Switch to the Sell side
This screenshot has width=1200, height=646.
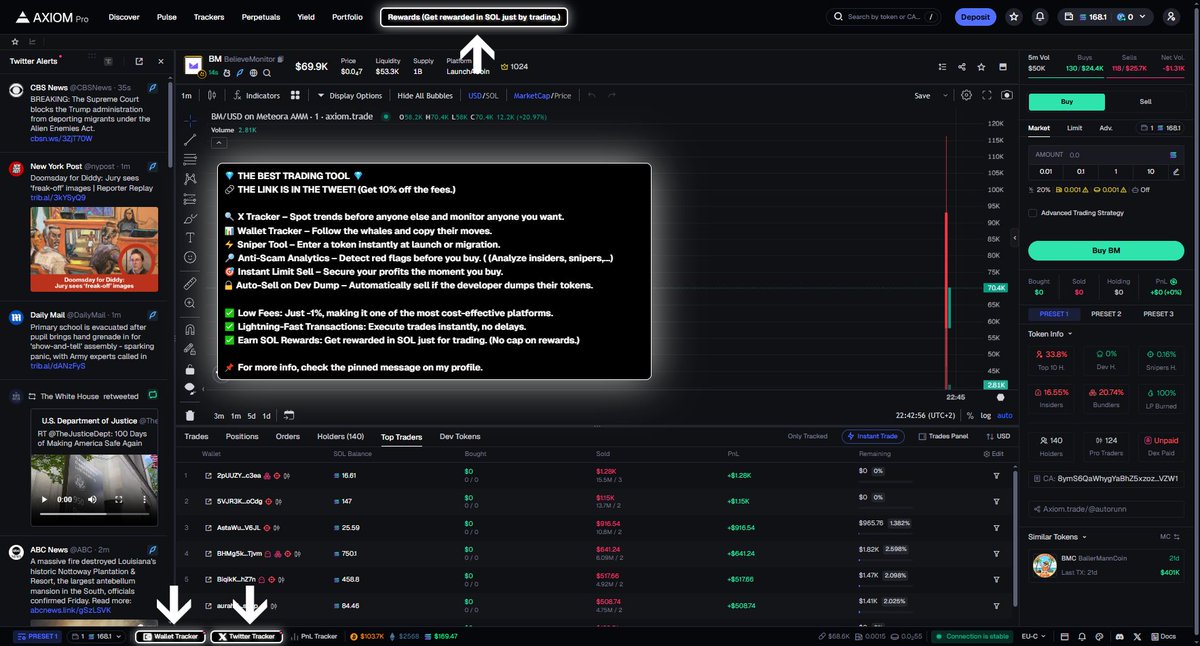pyautogui.click(x=1145, y=102)
